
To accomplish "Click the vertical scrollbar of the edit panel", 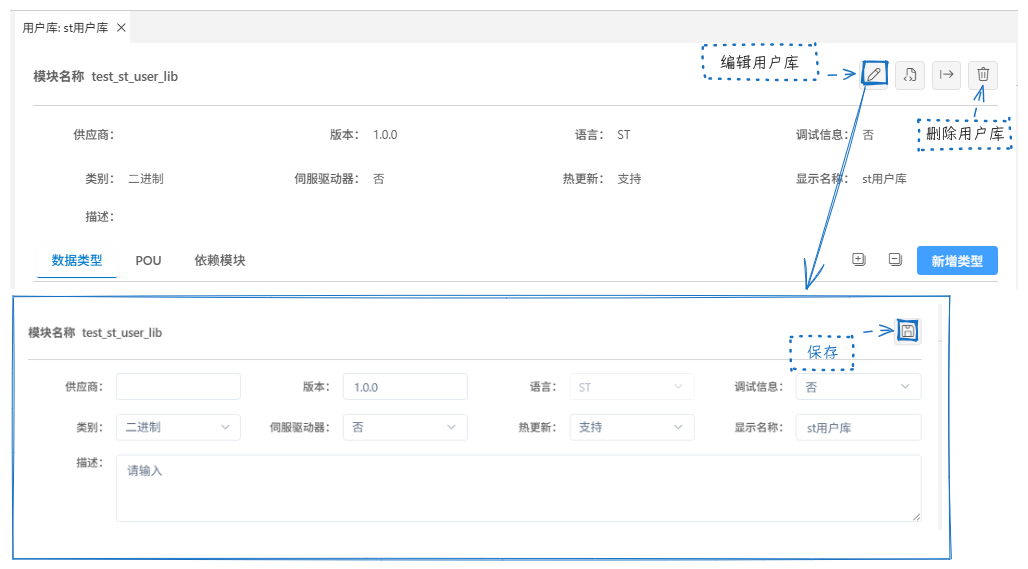I will [x=940, y=416].
